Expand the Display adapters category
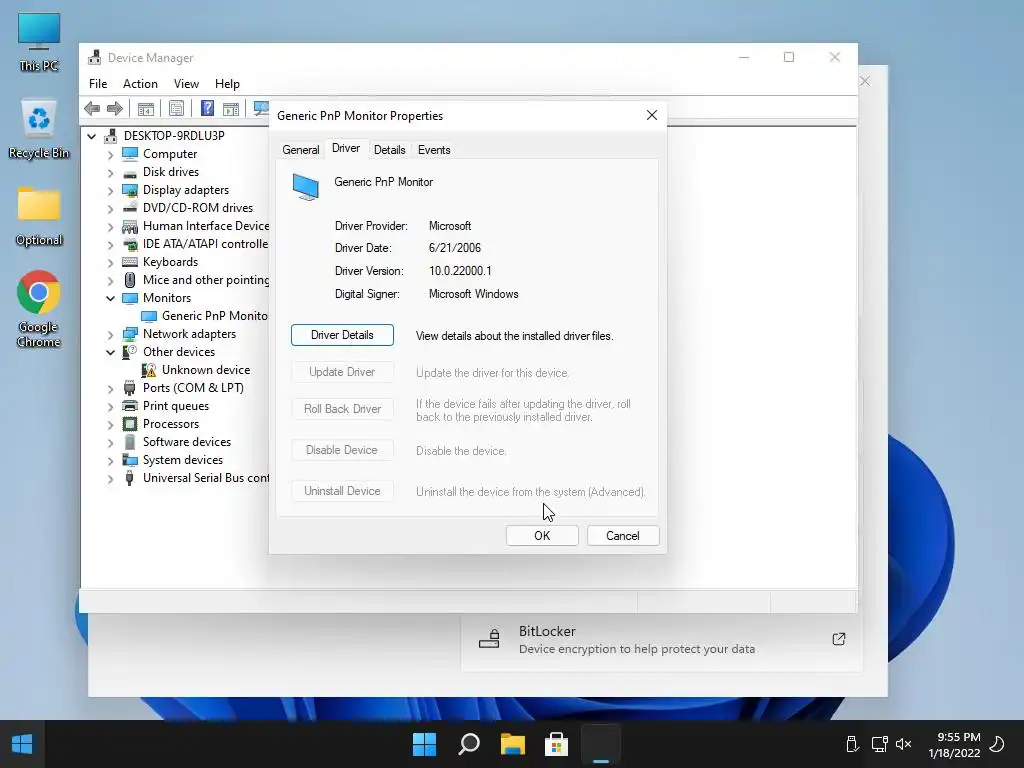 (110, 191)
